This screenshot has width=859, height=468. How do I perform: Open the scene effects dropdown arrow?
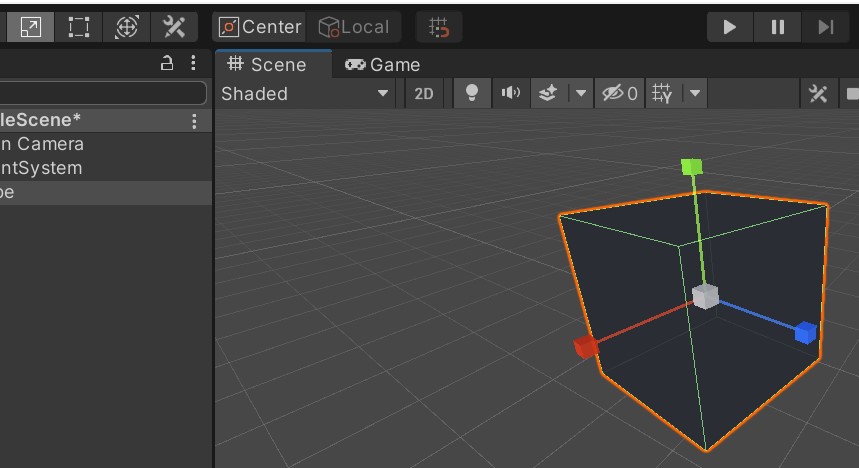(581, 93)
